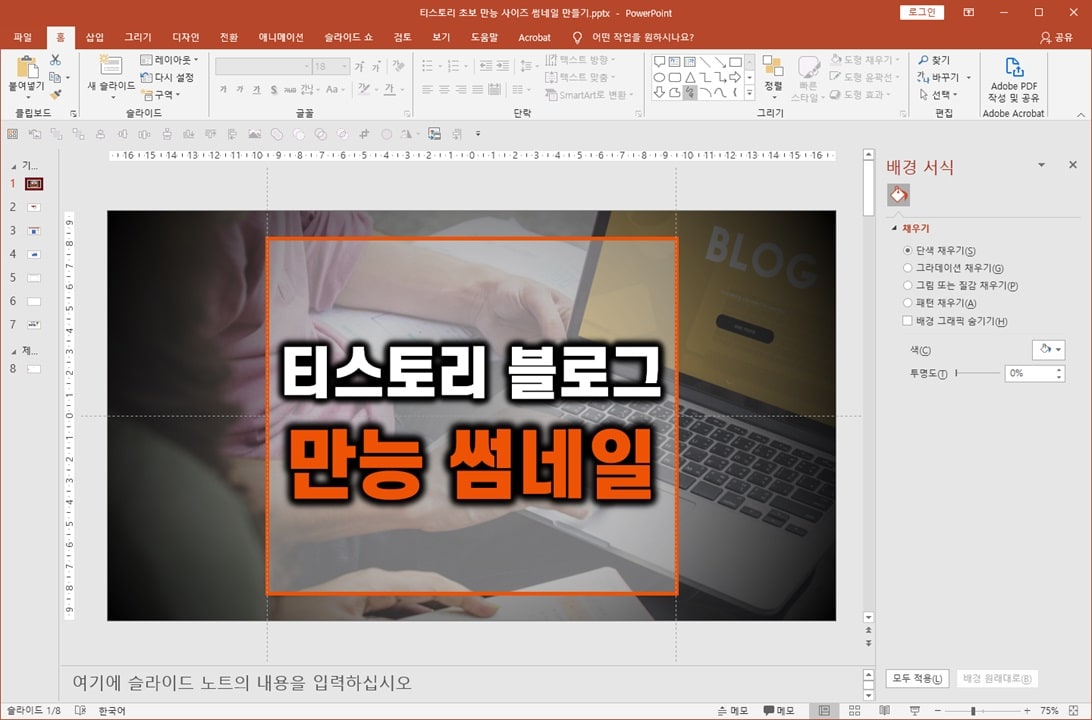
Task: Select 패턴 채우기 pattern fill radio
Action: tap(907, 302)
